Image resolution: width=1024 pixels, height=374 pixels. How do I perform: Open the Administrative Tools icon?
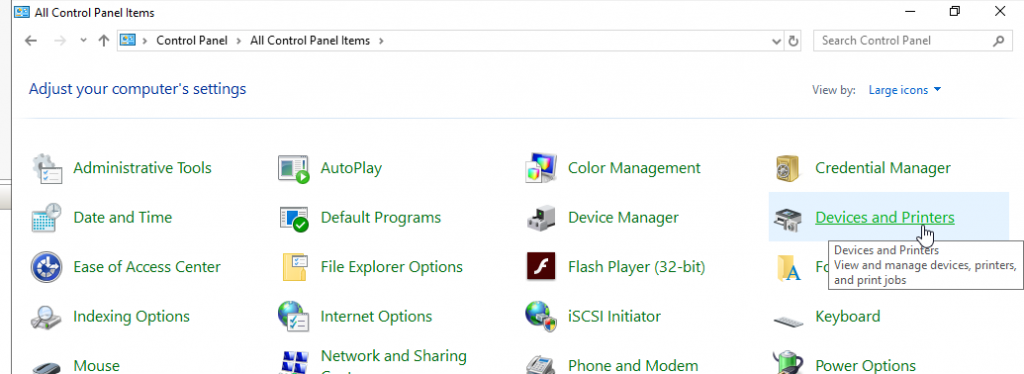pyautogui.click(x=47, y=168)
